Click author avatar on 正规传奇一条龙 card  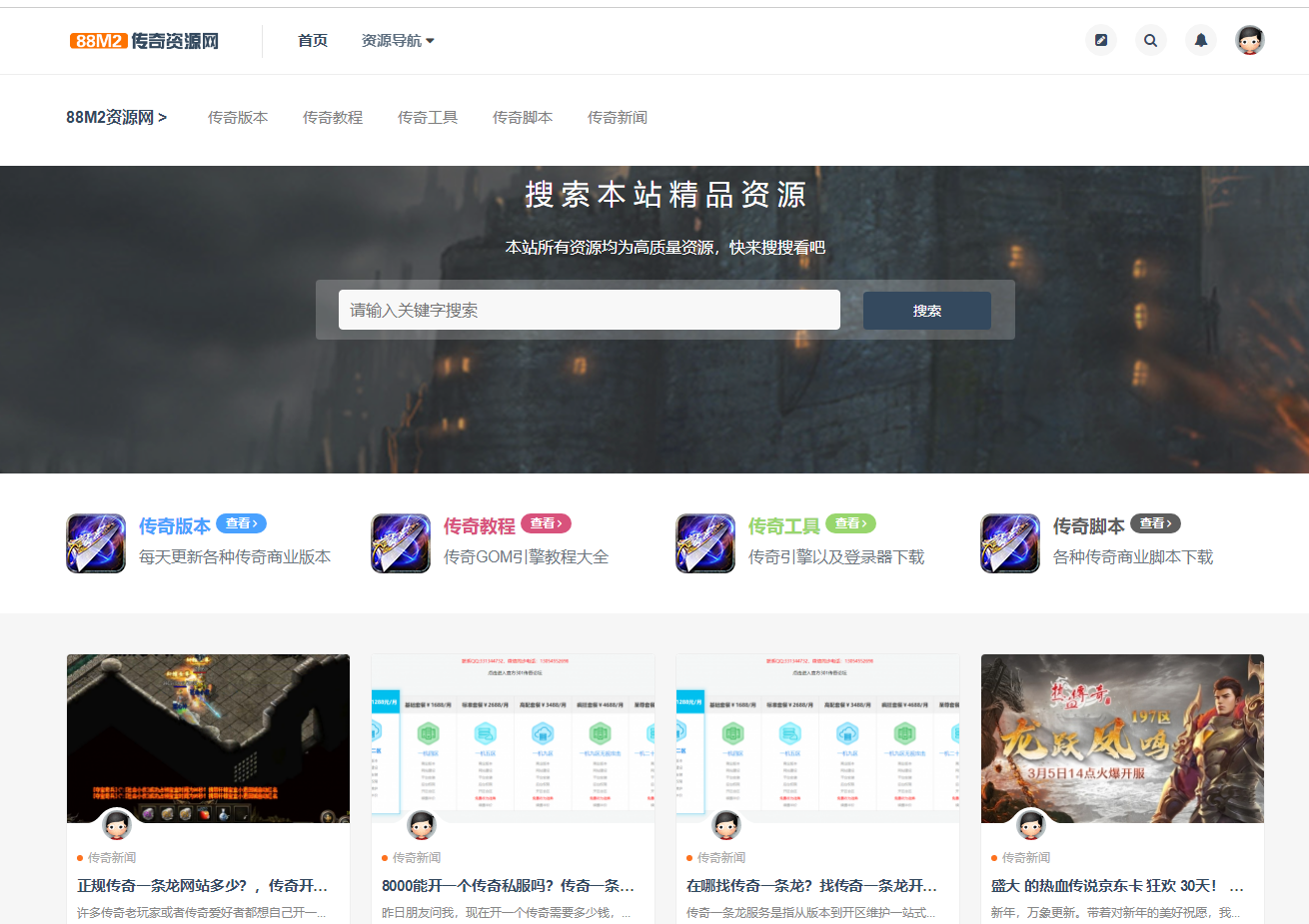tap(117, 824)
